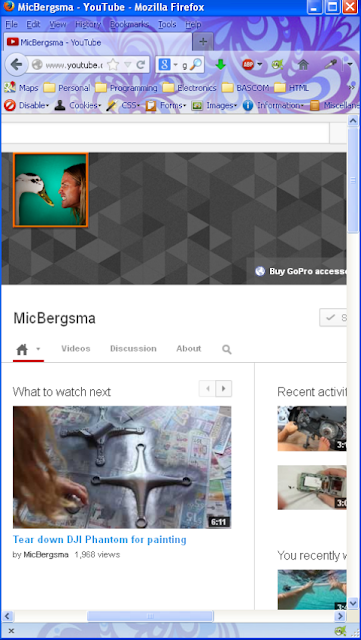Click the horizontal scrollbar thumb
This screenshot has width=361, height=640.
point(150,616)
